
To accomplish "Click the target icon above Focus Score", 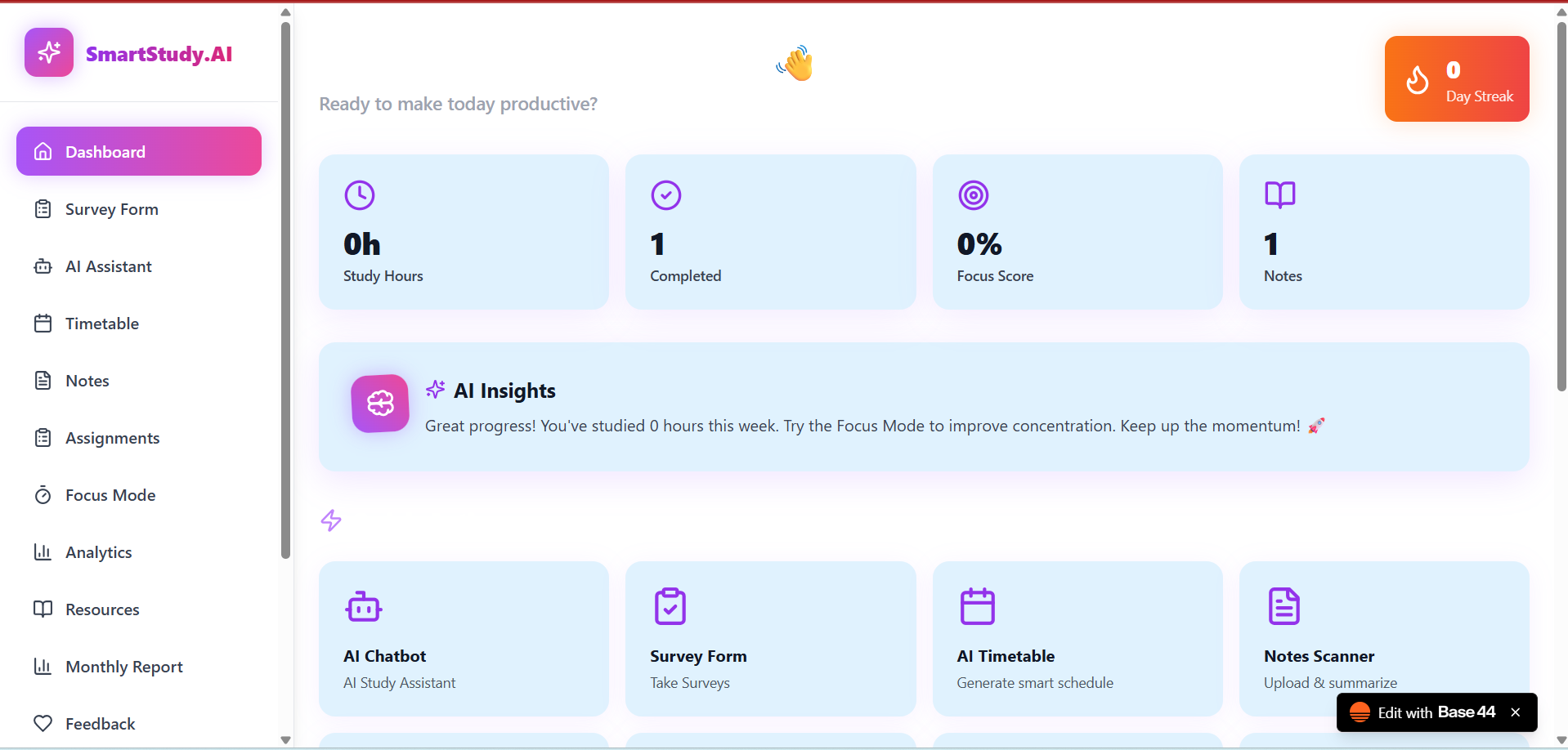I will pos(974,195).
